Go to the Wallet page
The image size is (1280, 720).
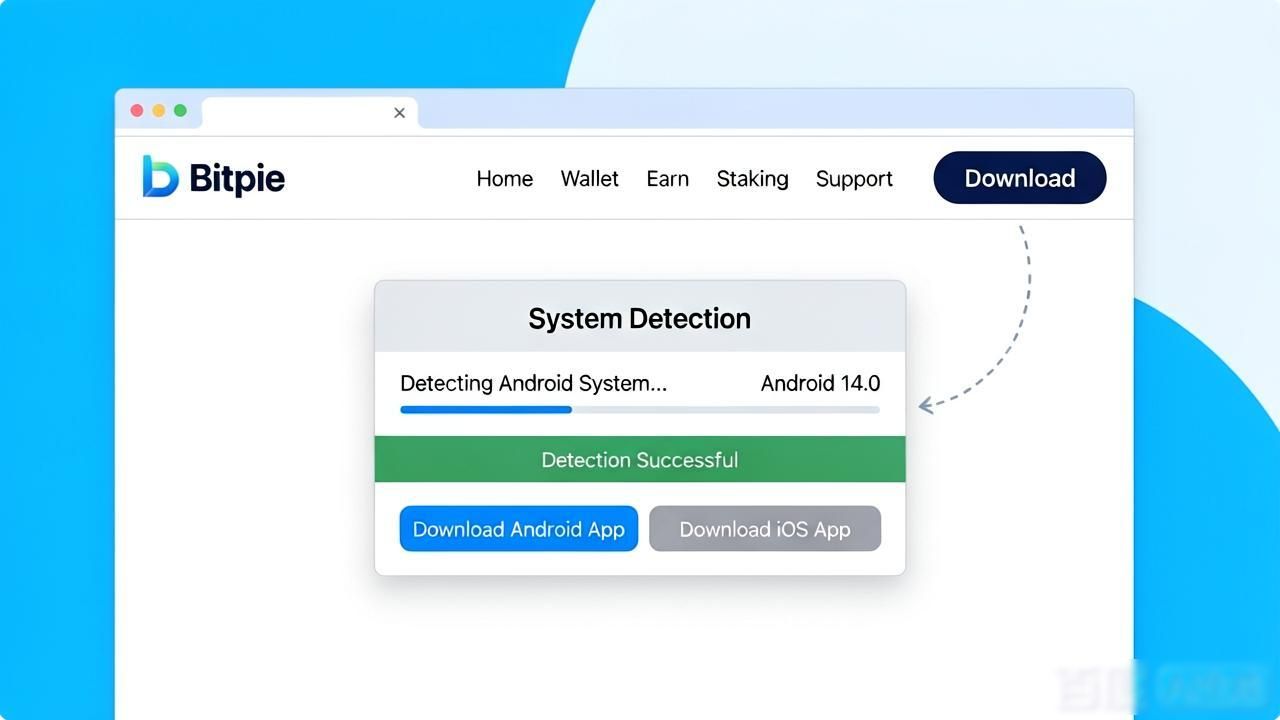coord(590,179)
